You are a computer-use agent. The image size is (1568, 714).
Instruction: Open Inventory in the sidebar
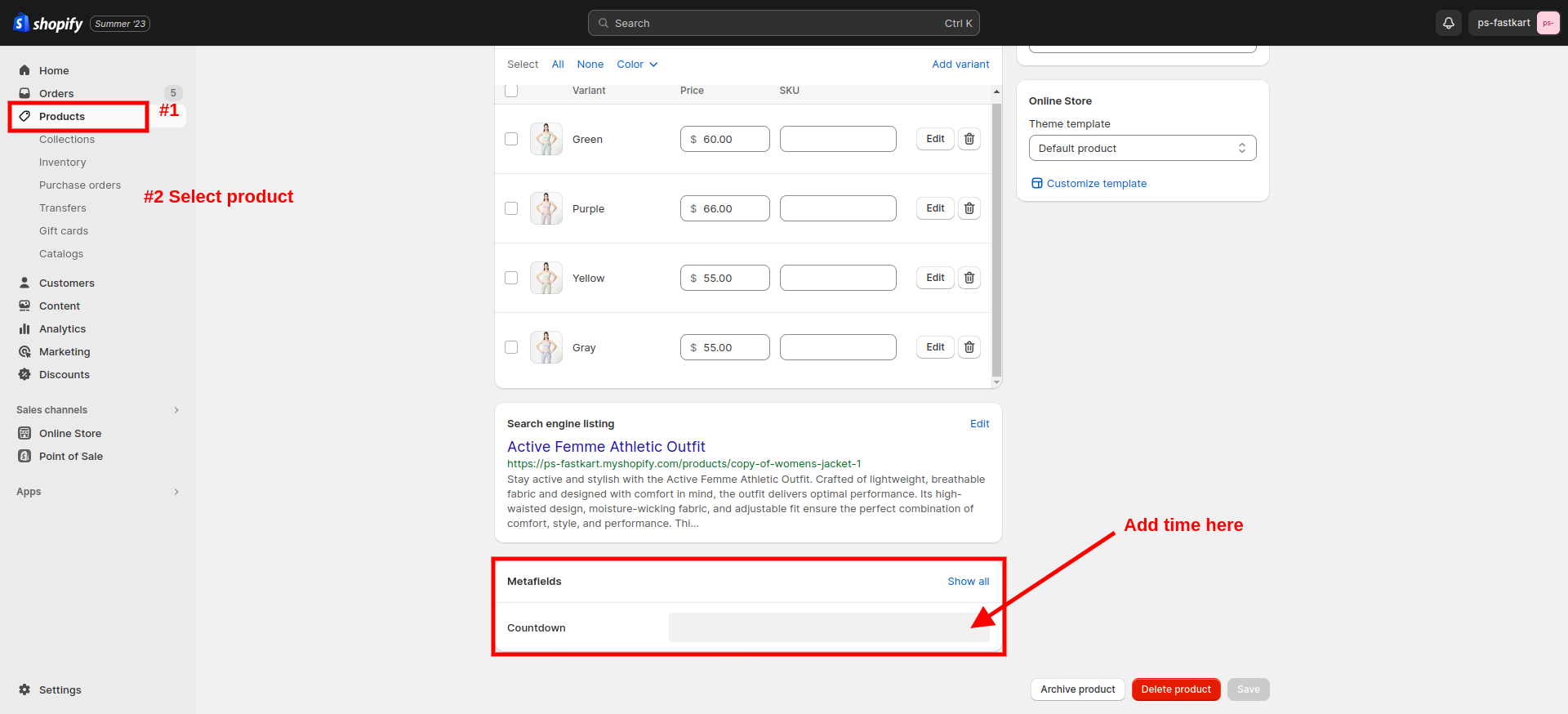(62, 163)
